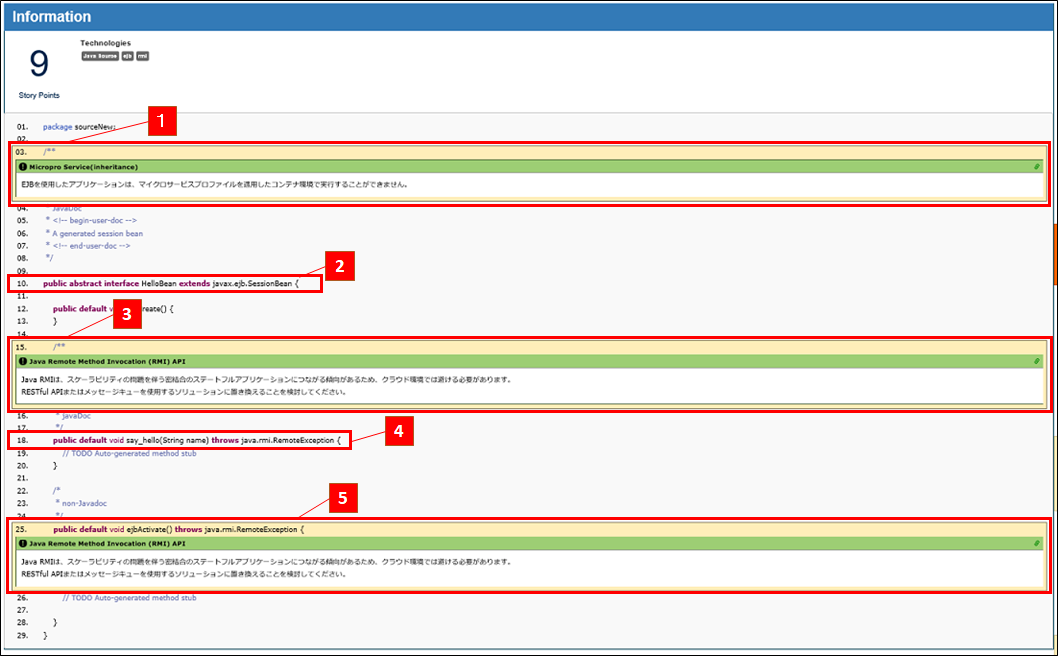
Task: Open the link icon of the RMI hint under line 25
Action: (x=1037, y=544)
